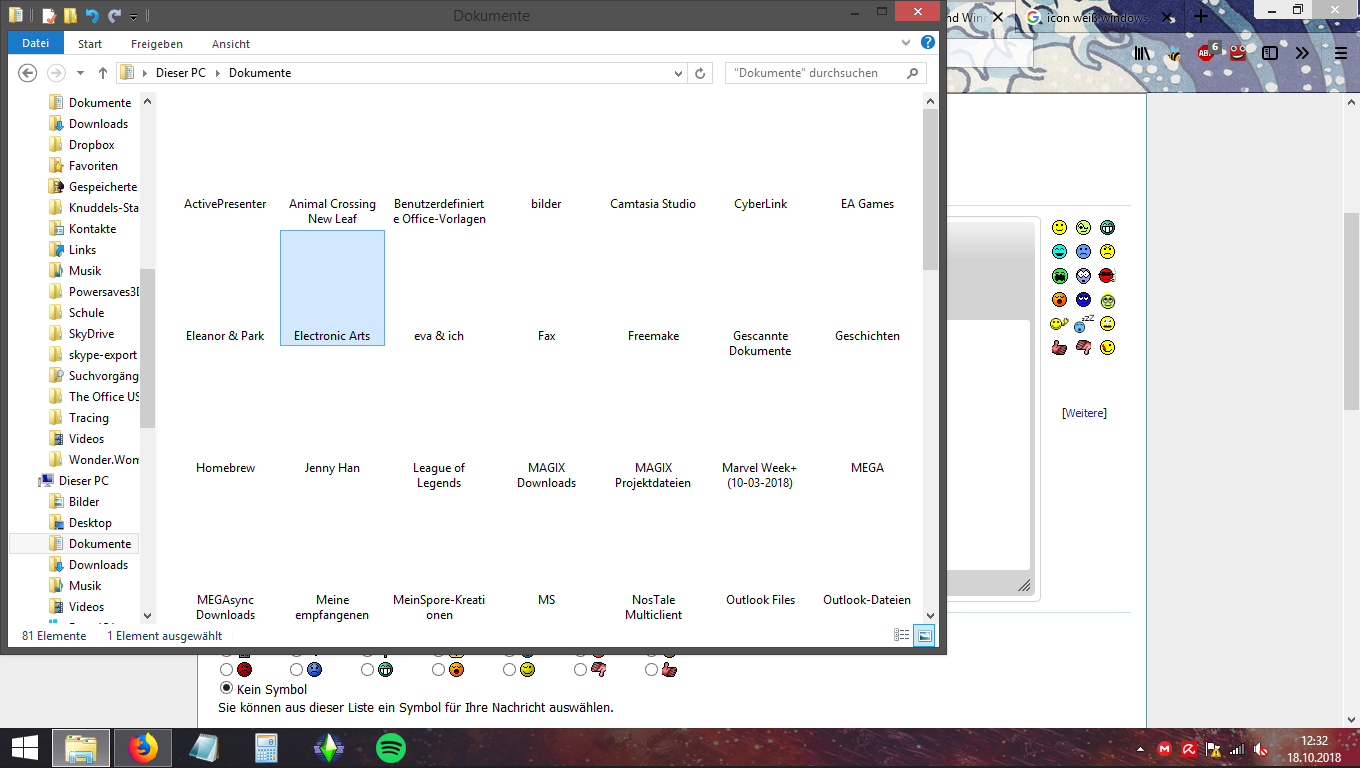Click Dieser PC in the address breadcrumb
The height and width of the screenshot is (768, 1360).
click(181, 73)
